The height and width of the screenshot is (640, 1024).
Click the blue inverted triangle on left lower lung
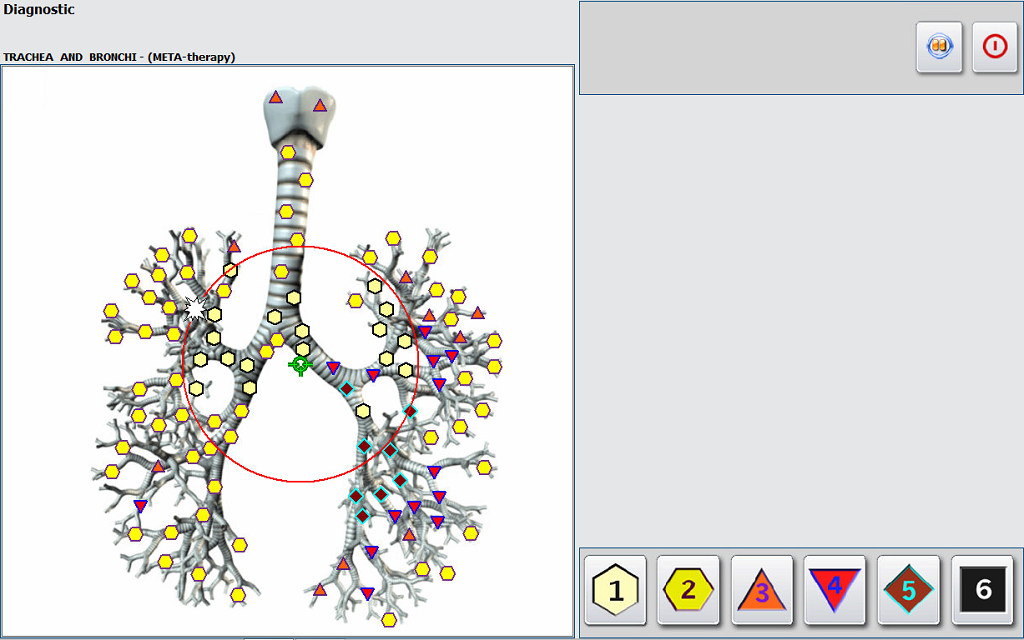click(x=140, y=505)
